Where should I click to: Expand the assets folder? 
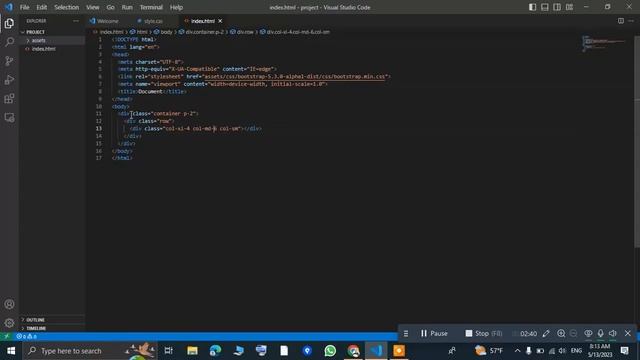click(x=52, y=40)
